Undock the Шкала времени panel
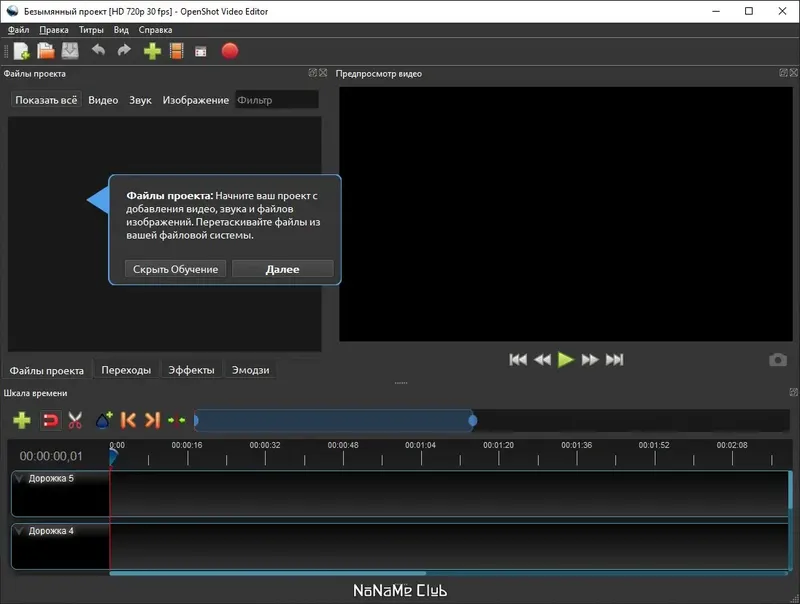 coord(793,392)
